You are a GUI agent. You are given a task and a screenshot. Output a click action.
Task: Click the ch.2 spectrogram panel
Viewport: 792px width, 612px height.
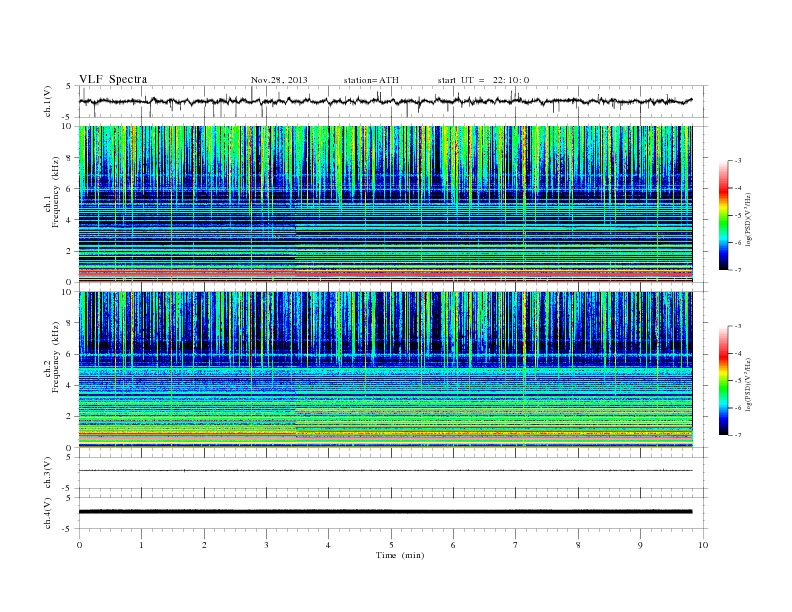[x=385, y=370]
